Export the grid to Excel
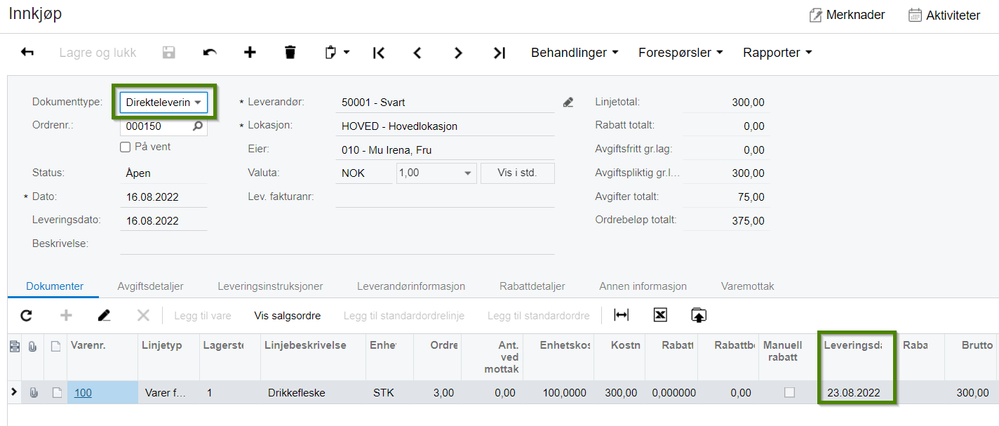999x426 pixels. point(660,315)
